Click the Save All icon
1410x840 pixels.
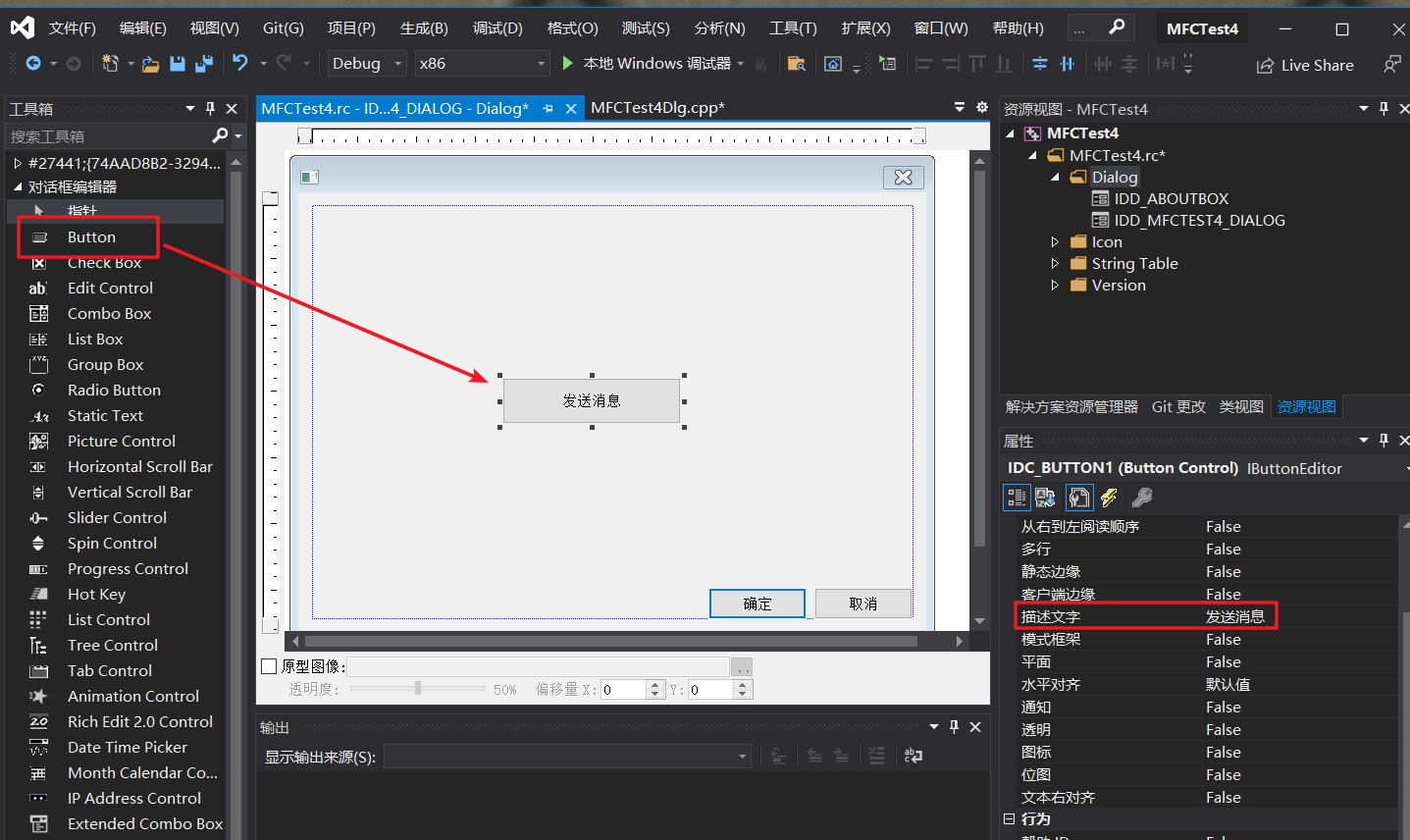click(x=204, y=64)
